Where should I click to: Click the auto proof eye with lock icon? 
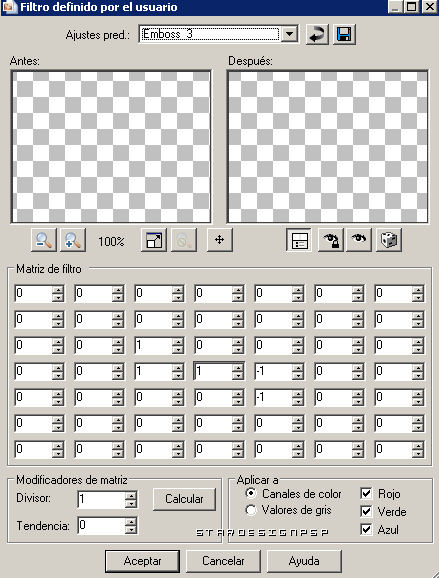click(331, 240)
